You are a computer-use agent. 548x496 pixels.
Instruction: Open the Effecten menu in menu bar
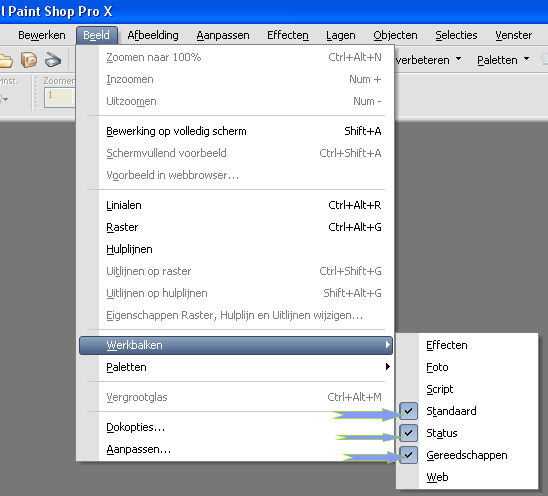click(288, 35)
